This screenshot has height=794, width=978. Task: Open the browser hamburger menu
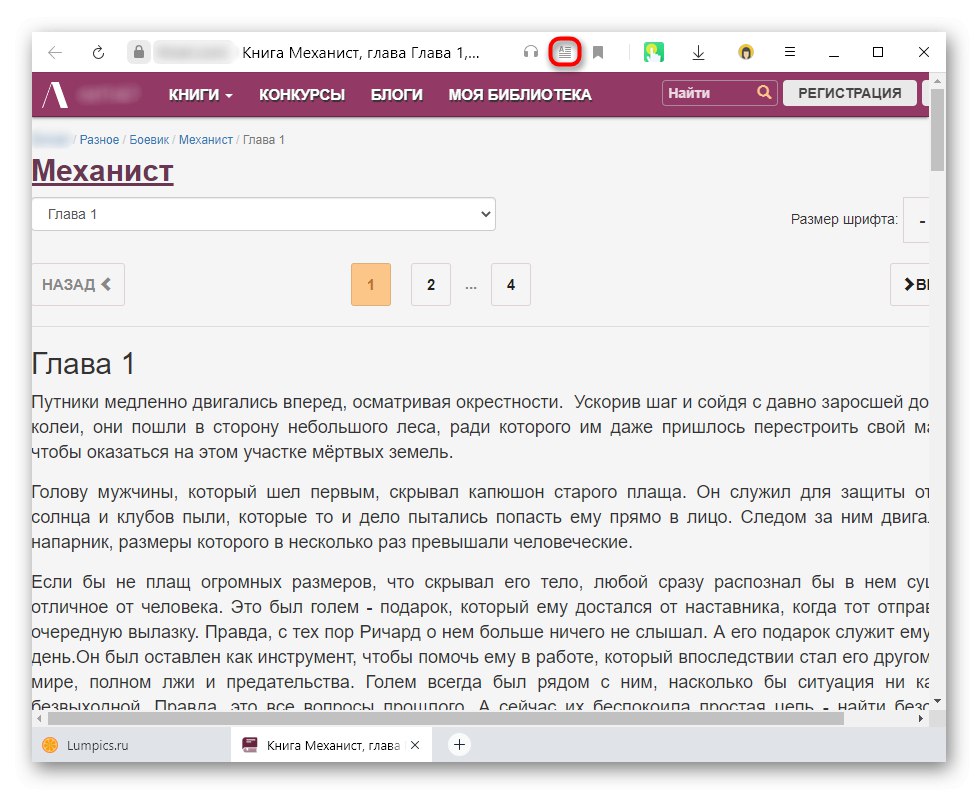click(789, 51)
